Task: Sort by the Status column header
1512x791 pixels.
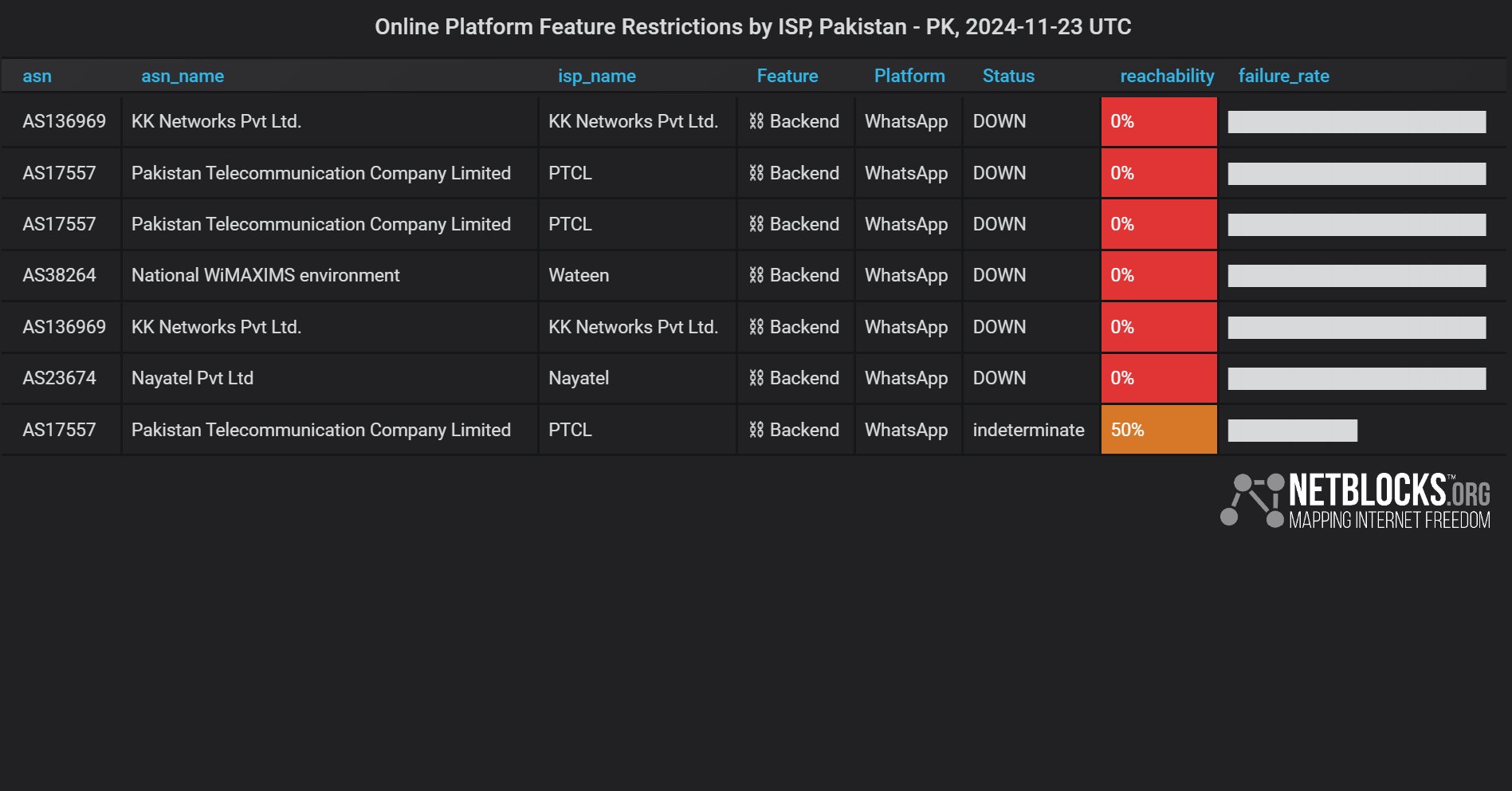Action: (1007, 77)
